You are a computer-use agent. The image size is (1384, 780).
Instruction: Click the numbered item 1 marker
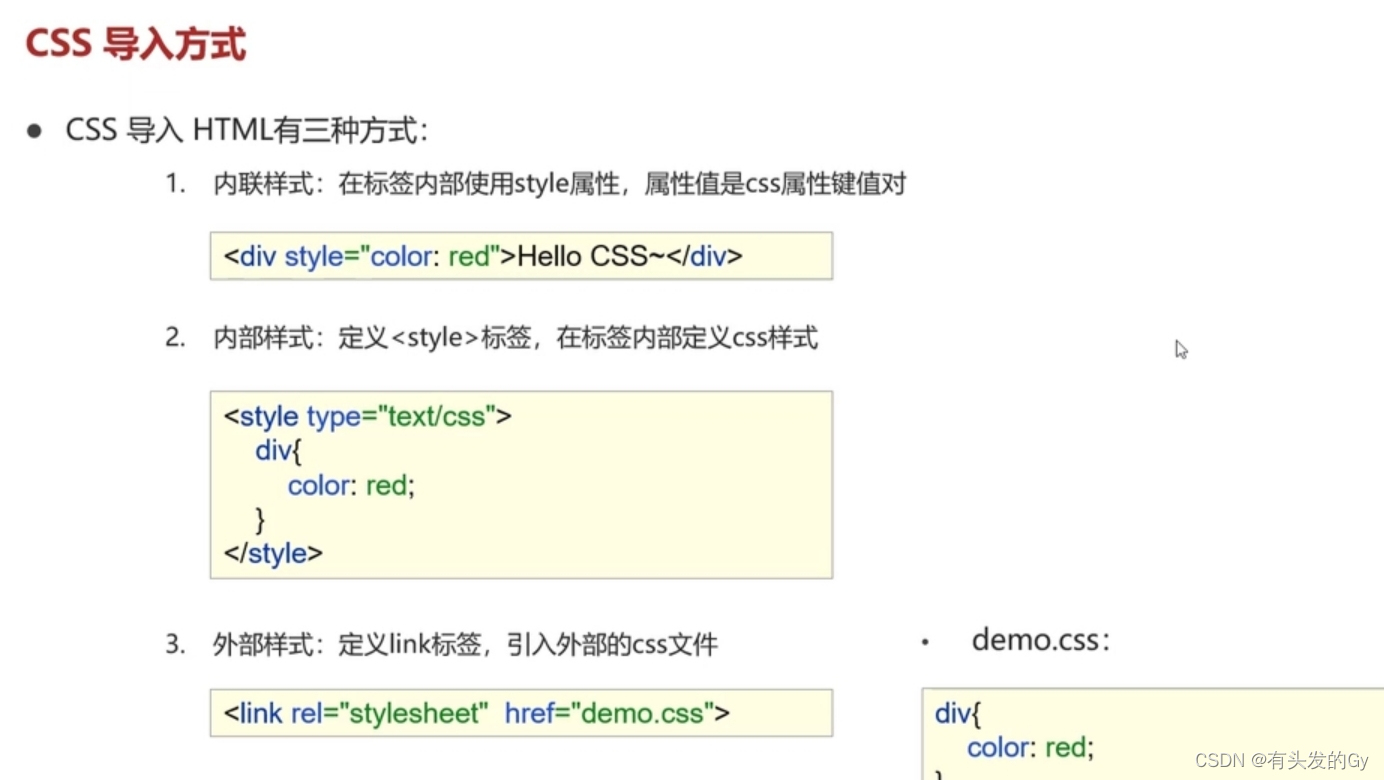(x=174, y=184)
